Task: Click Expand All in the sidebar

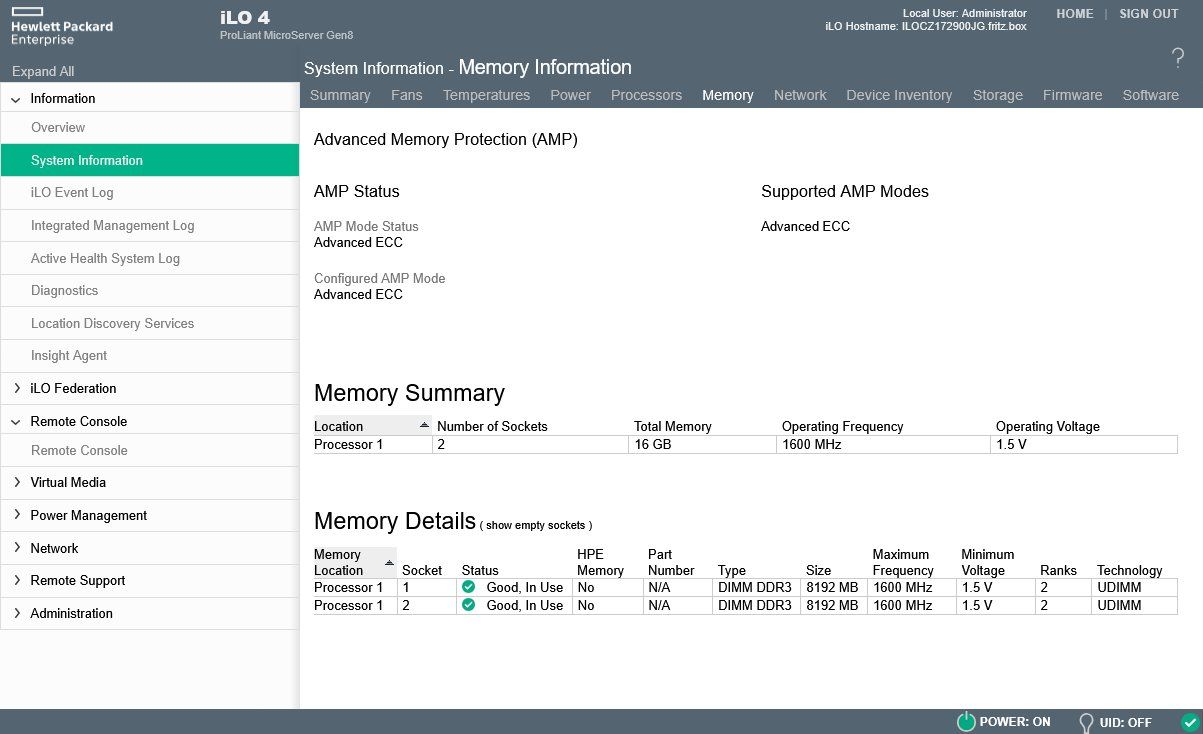Action: (x=43, y=71)
